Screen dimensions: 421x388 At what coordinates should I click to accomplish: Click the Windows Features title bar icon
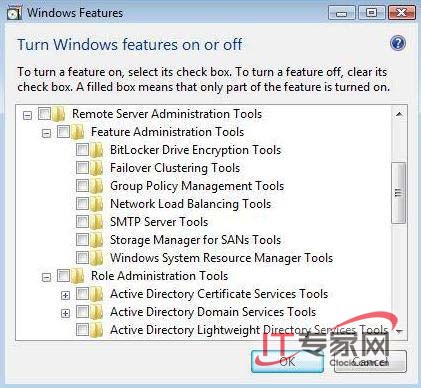14,13
